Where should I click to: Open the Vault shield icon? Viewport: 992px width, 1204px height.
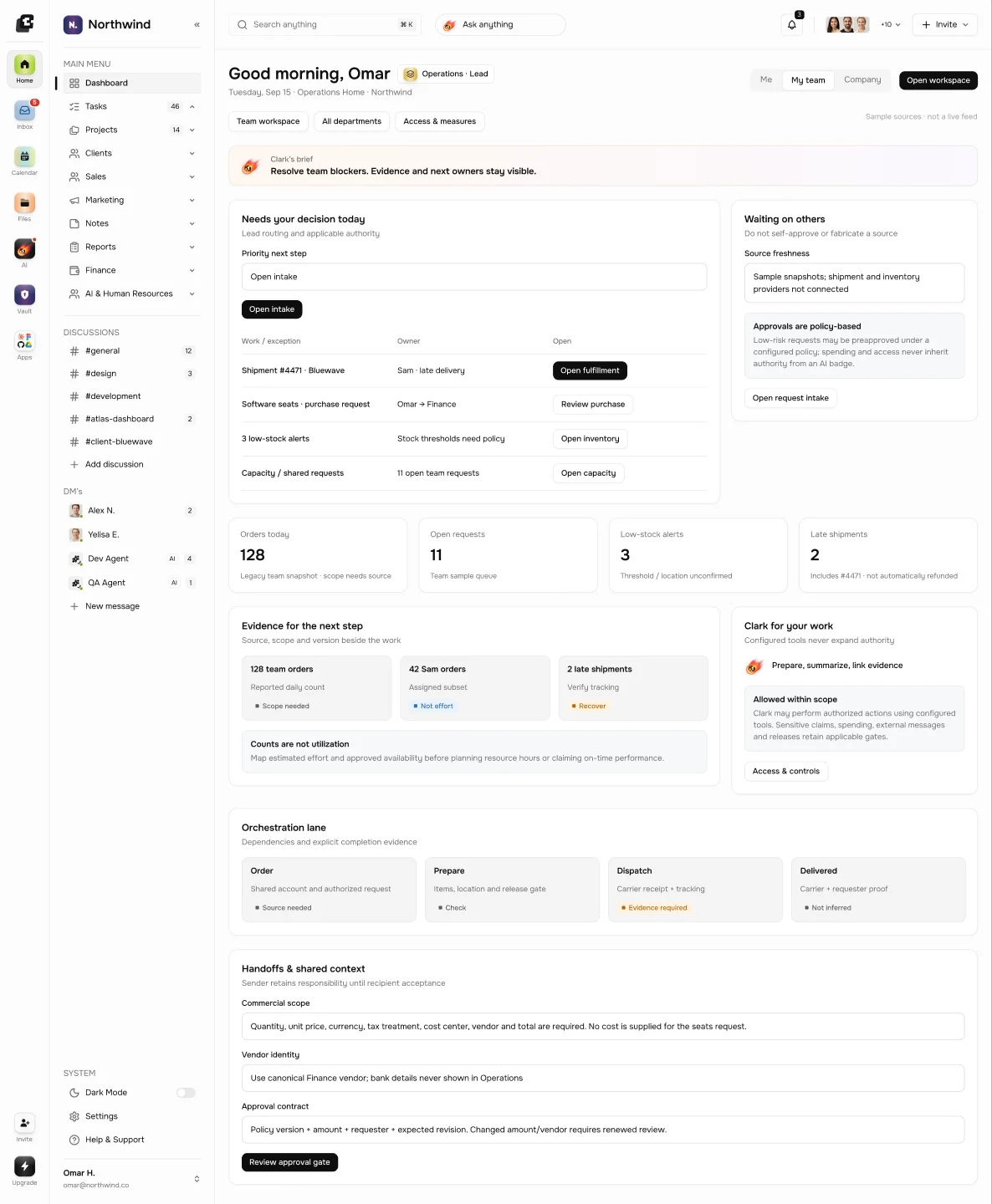click(x=24, y=295)
